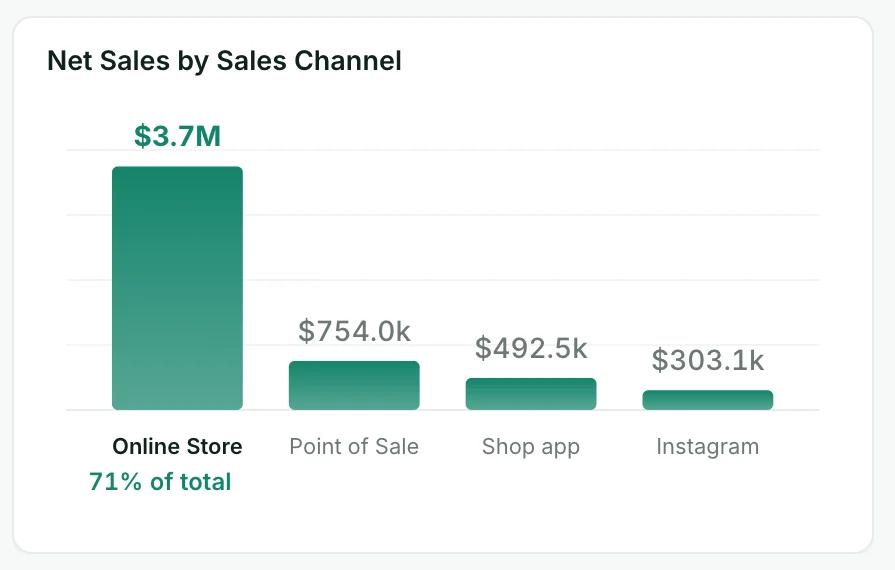Click the Online Store bar
Image resolution: width=895 pixels, height=570 pixels.
(x=178, y=288)
